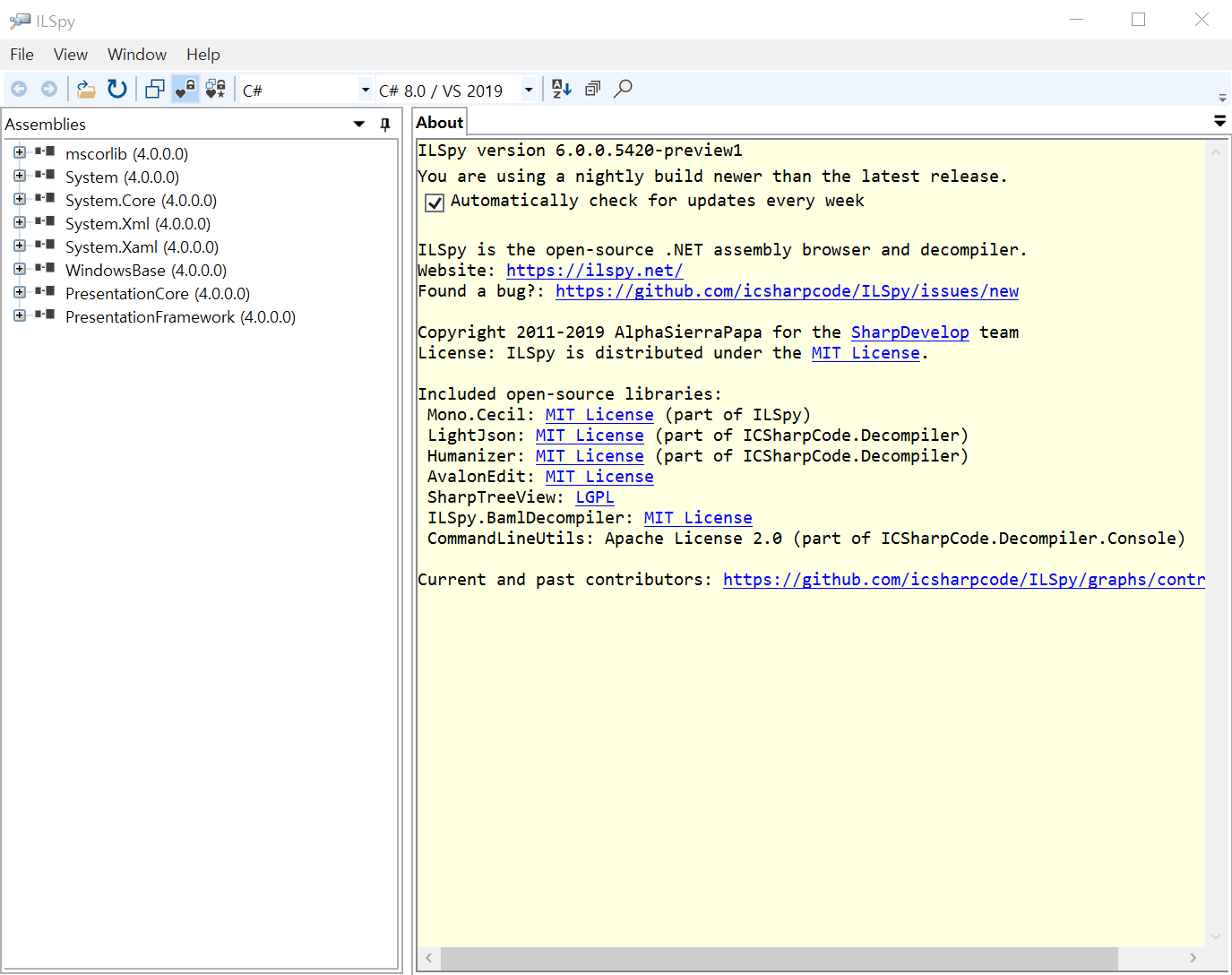Open the Window menu
Viewport: 1232px width, 975px height.
(x=137, y=55)
